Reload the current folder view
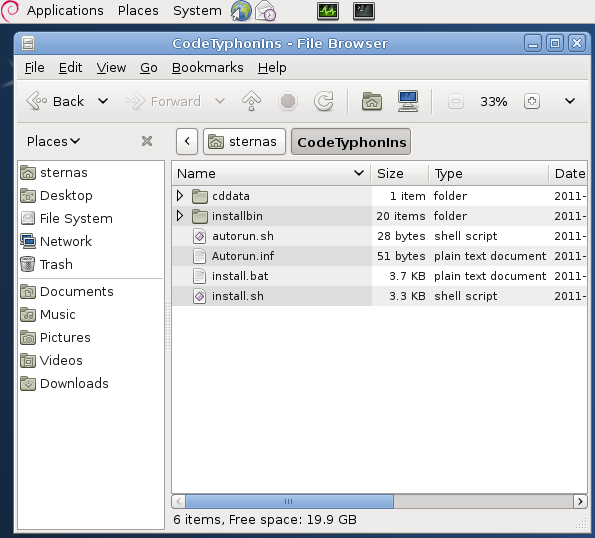This screenshot has width=595, height=538. click(324, 101)
